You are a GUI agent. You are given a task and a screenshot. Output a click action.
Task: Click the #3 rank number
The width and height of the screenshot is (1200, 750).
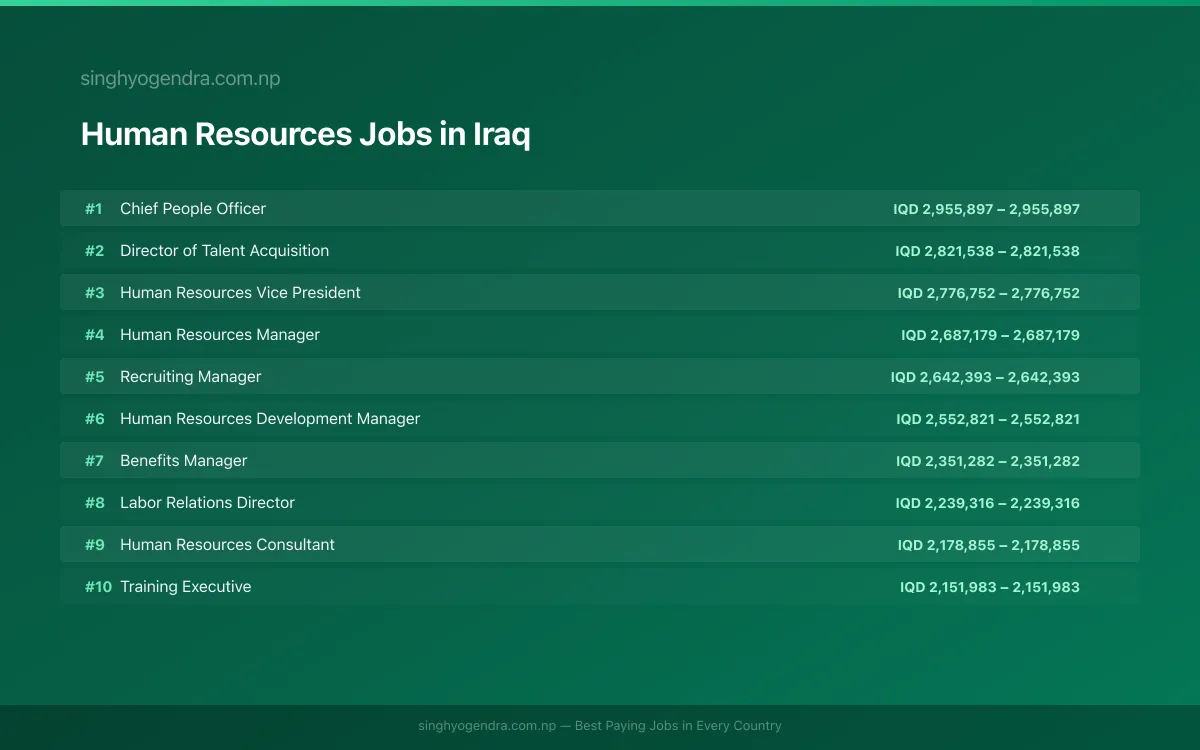pos(94,293)
